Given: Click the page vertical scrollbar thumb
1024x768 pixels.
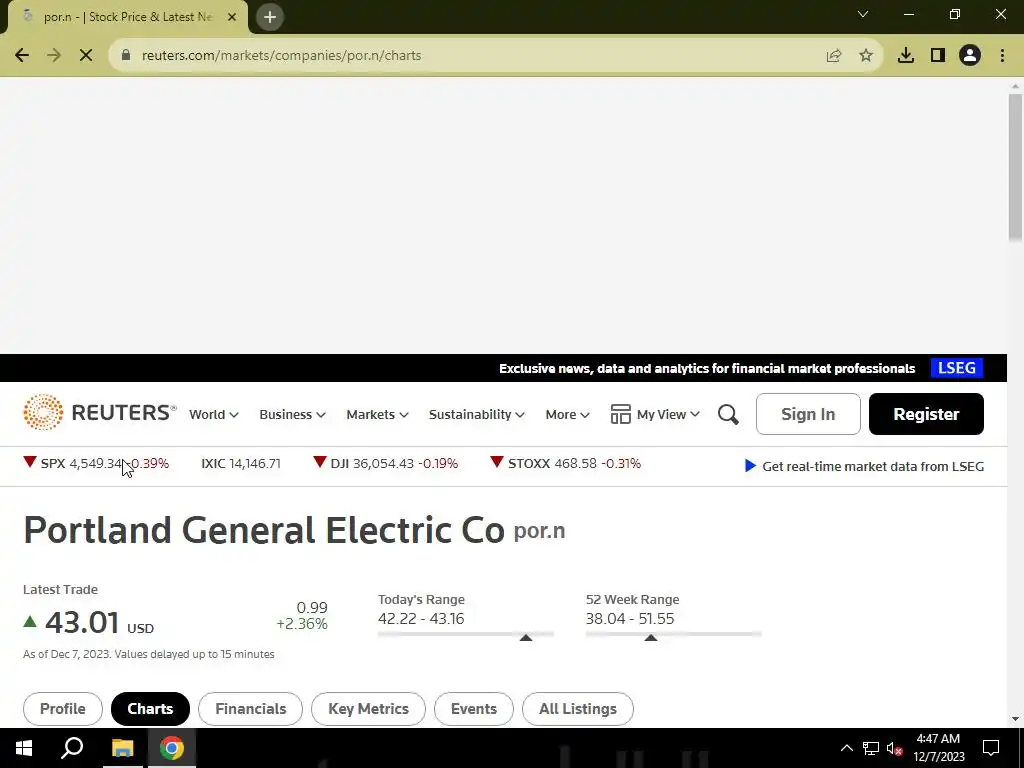Looking at the screenshot, I should point(1016,167).
